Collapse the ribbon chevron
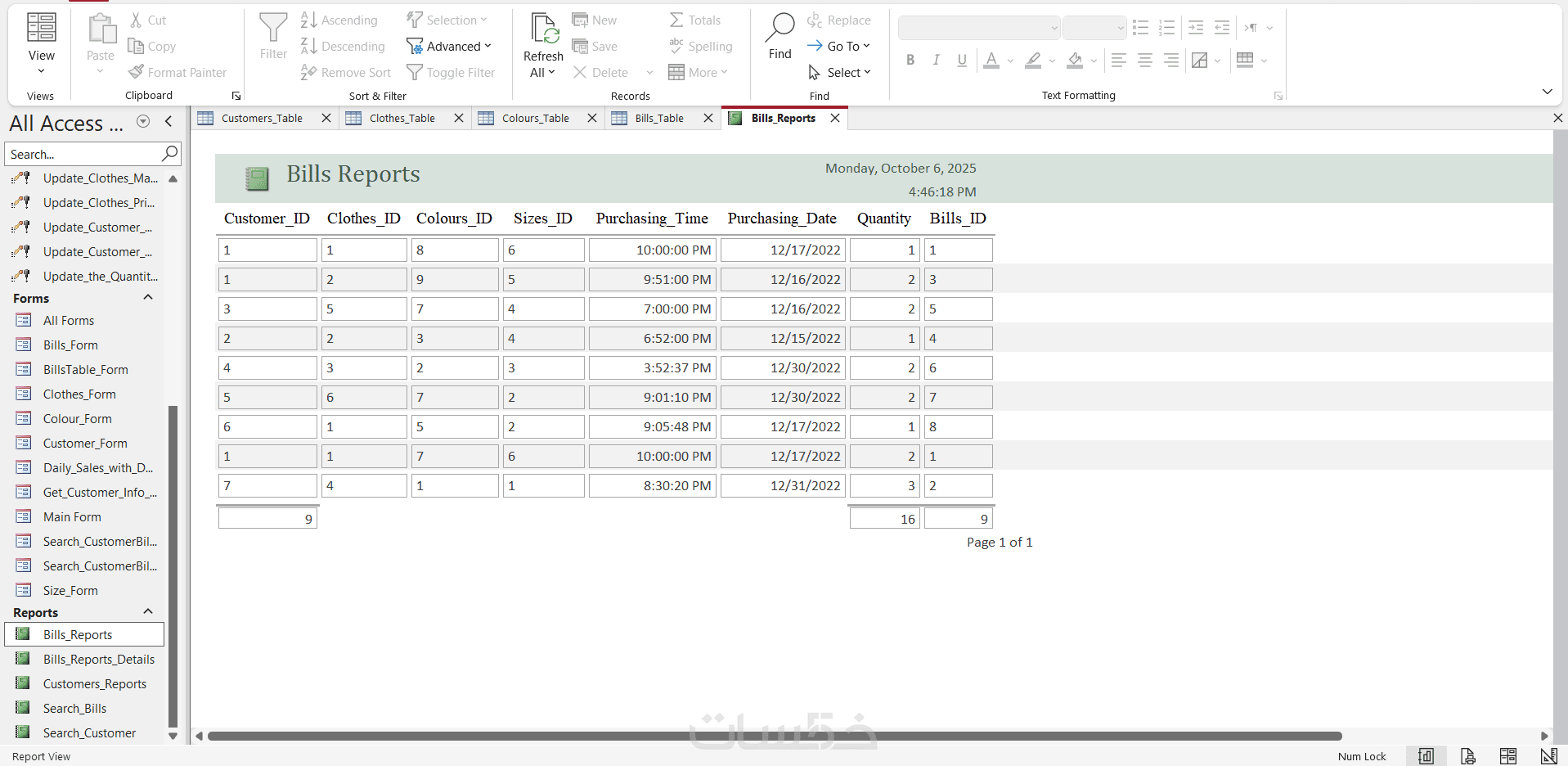 click(1547, 92)
